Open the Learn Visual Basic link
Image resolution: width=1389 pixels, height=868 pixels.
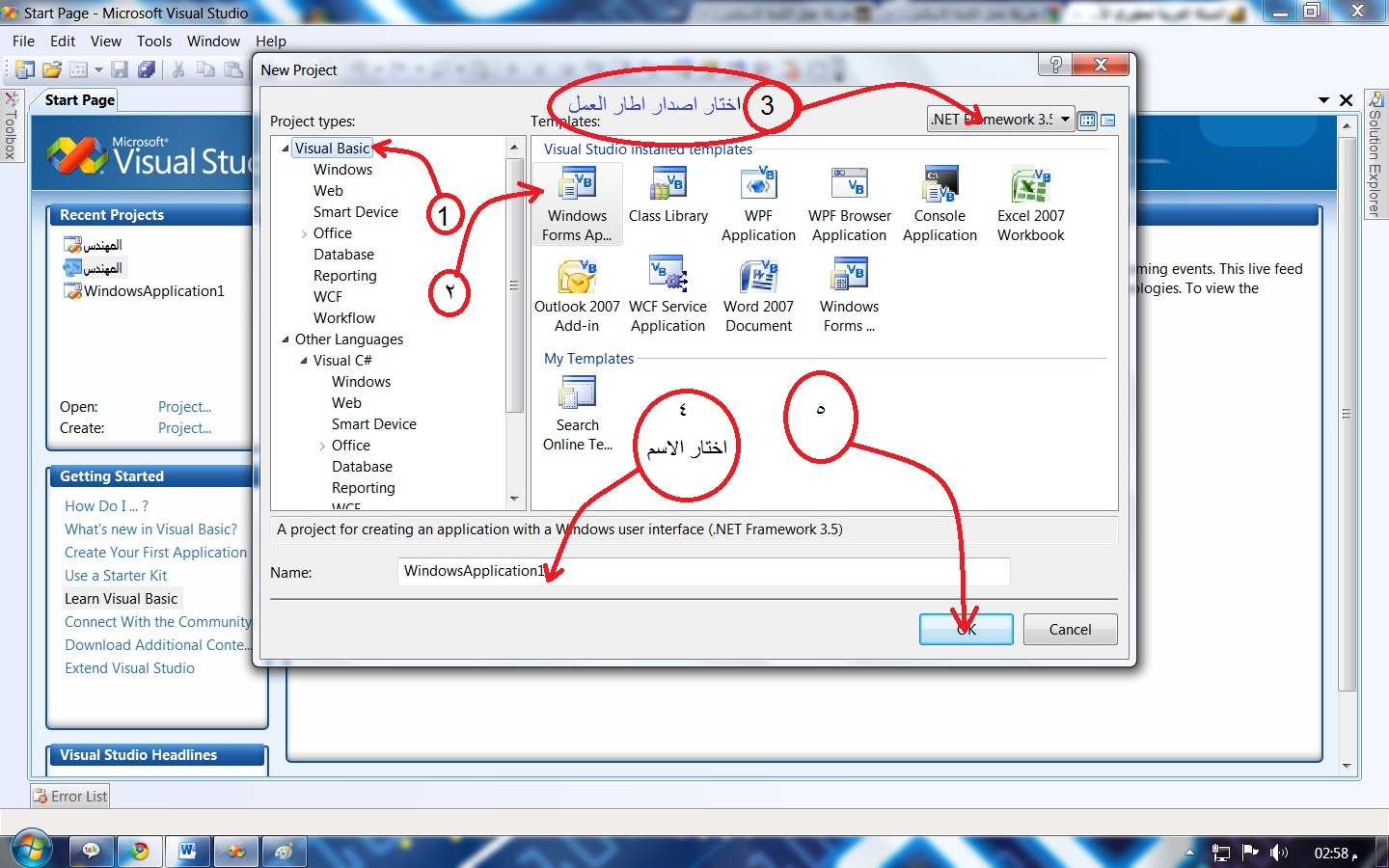122,599
